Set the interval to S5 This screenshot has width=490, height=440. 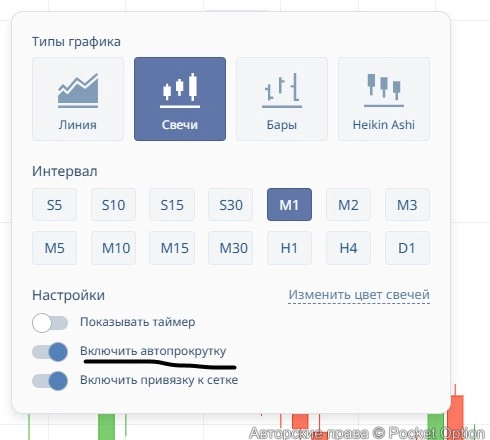point(54,205)
